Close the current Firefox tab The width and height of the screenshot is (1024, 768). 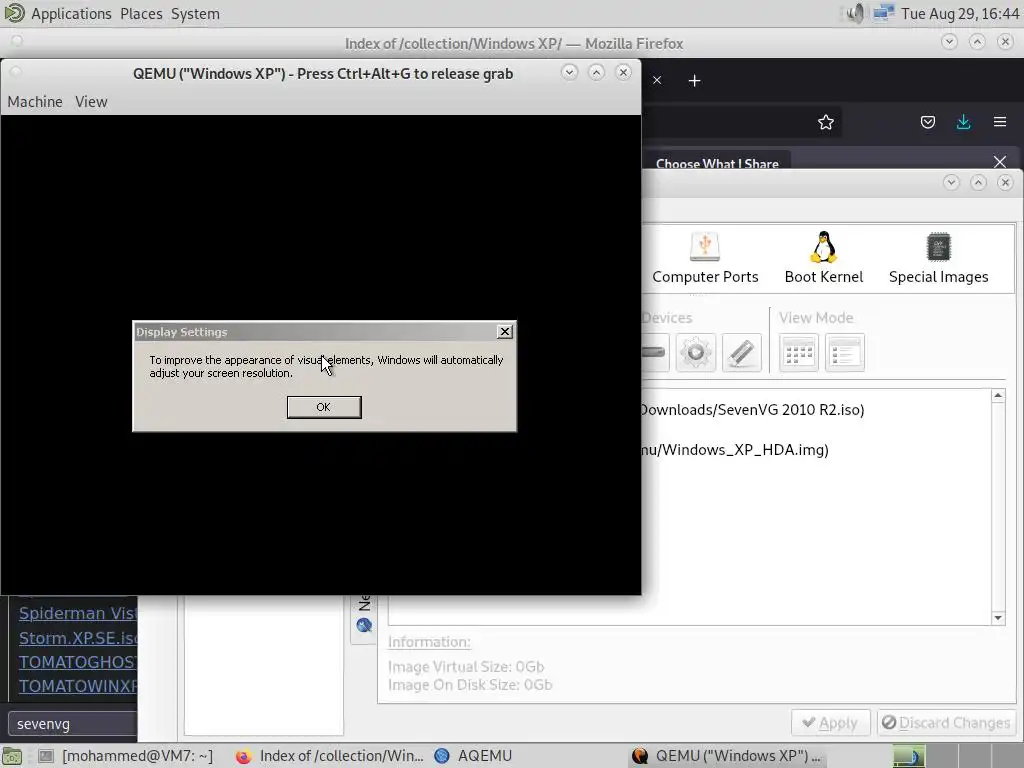[x=657, y=80]
